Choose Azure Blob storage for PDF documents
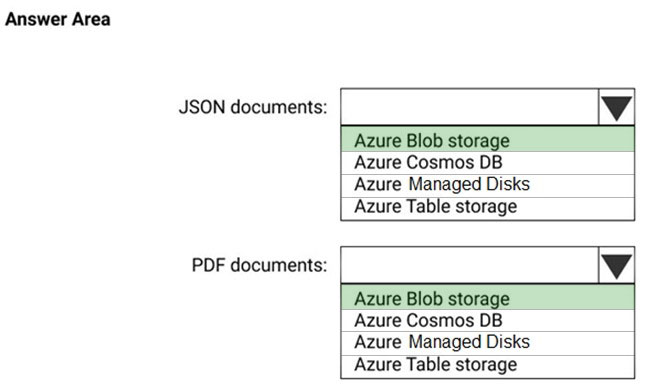Viewport: 646px width, 386px height. [487, 298]
